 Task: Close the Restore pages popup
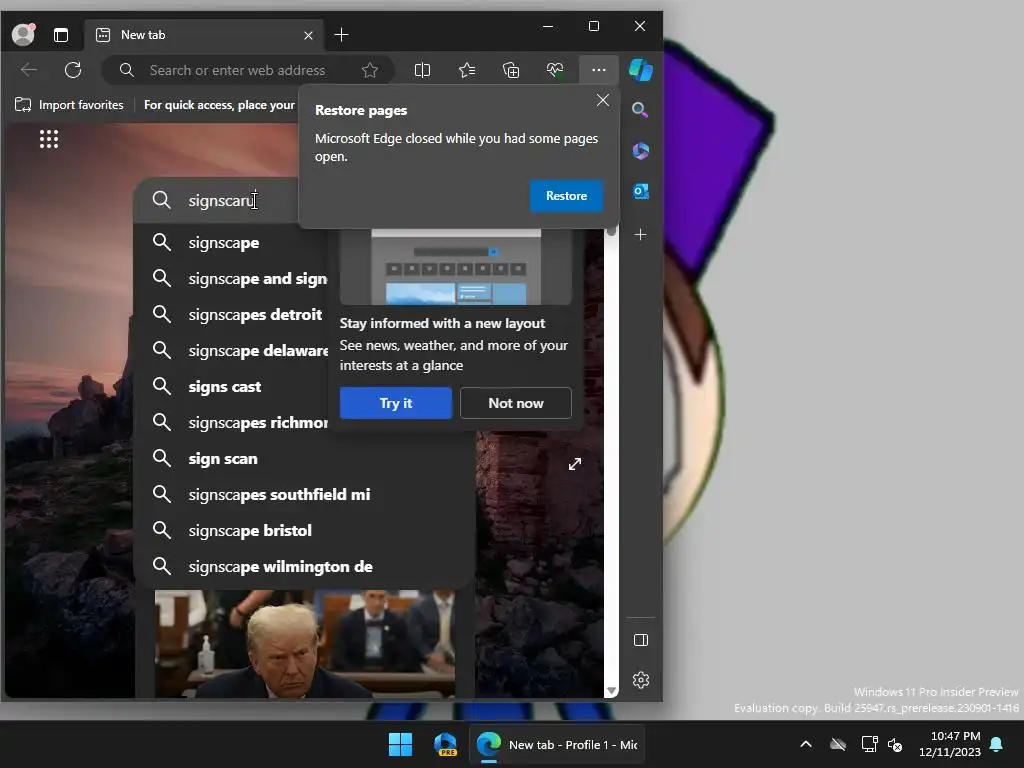(x=602, y=100)
